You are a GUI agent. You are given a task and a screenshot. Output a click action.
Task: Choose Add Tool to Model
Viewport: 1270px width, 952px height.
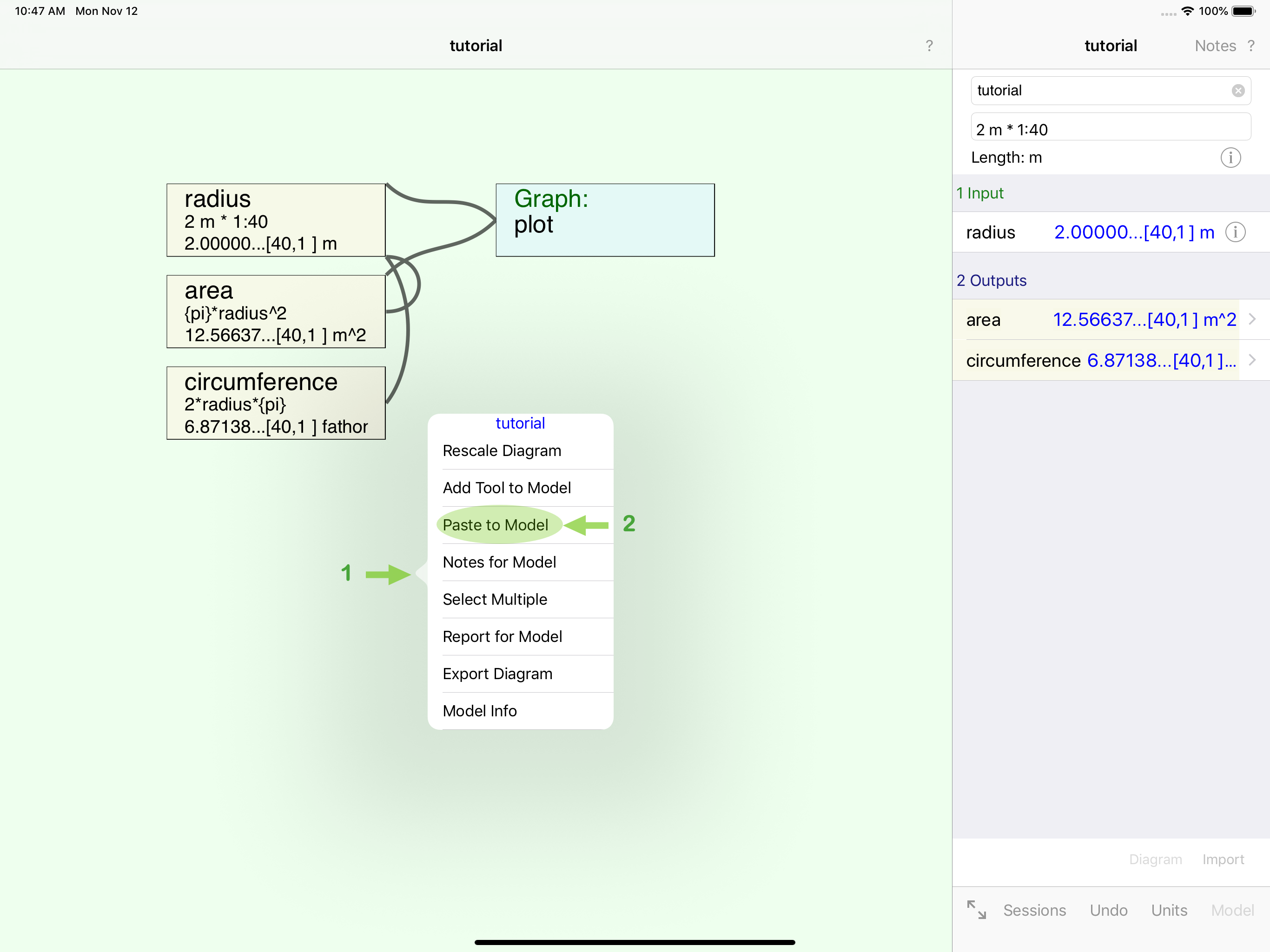(x=520, y=488)
